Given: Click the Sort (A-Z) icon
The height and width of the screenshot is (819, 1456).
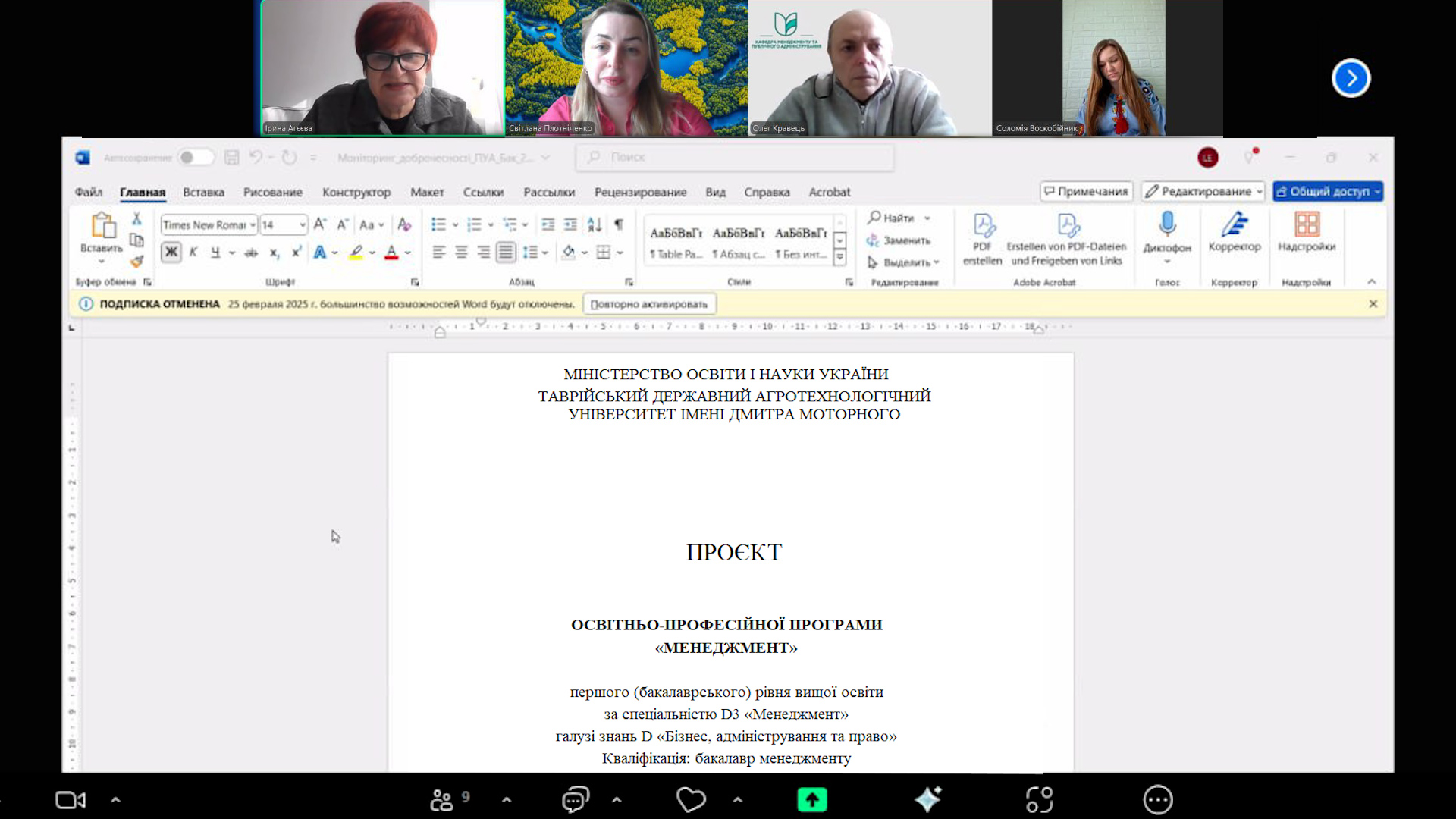Looking at the screenshot, I should pos(595,224).
